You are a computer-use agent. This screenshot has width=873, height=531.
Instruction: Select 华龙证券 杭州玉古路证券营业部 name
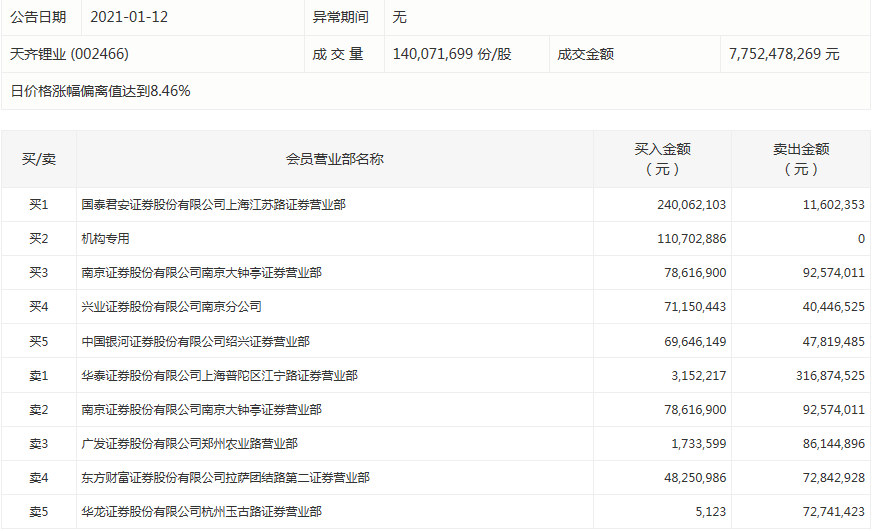(202, 512)
